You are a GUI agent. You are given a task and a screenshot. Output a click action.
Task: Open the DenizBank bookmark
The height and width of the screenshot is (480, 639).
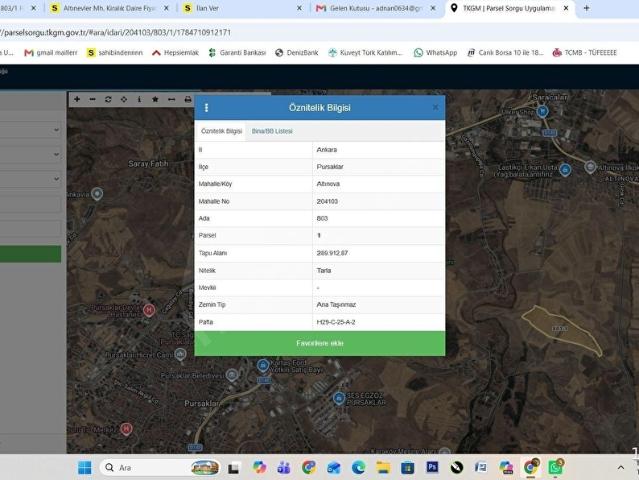click(297, 53)
